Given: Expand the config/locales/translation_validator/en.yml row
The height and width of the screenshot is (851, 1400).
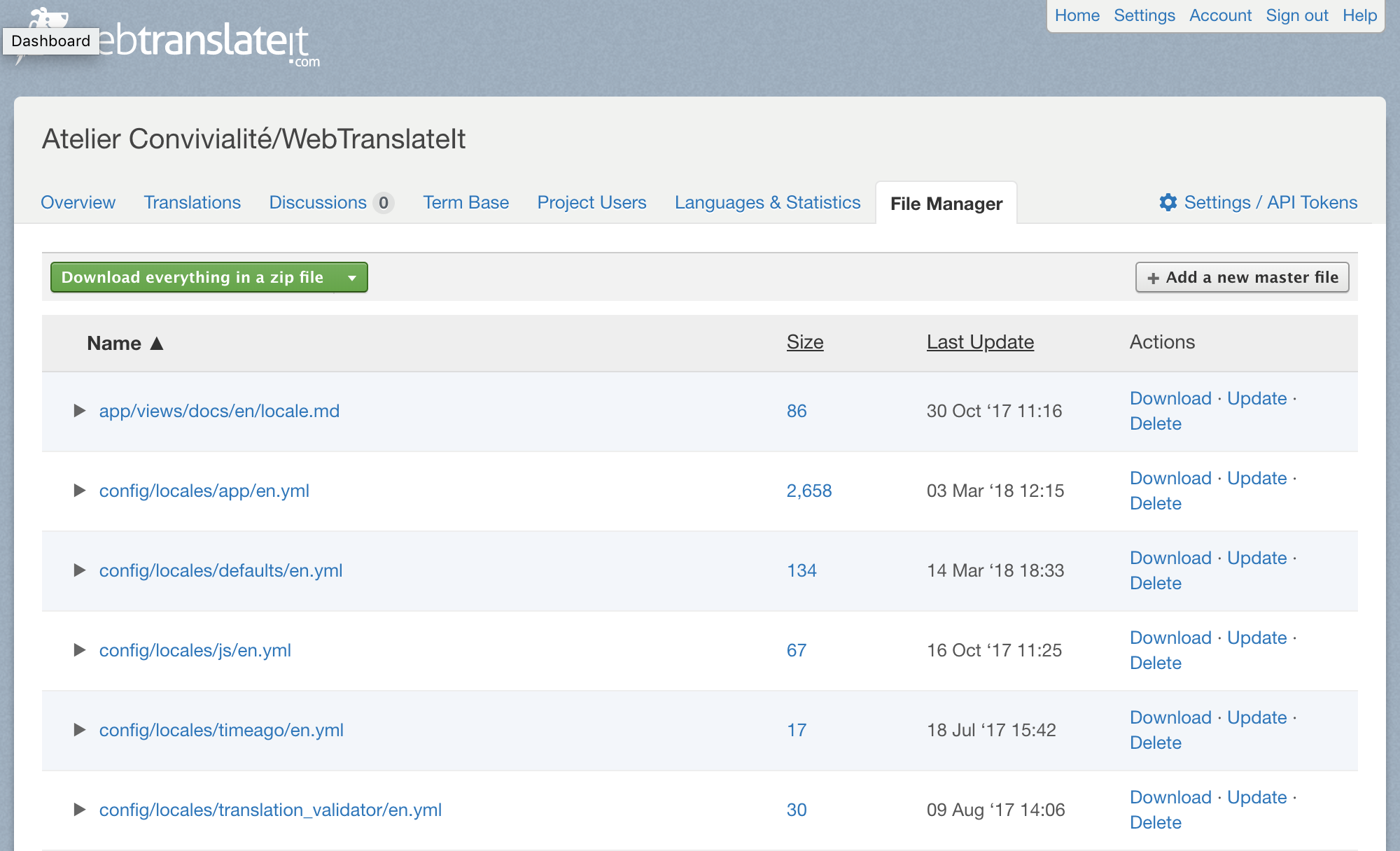Looking at the screenshot, I should [x=80, y=810].
